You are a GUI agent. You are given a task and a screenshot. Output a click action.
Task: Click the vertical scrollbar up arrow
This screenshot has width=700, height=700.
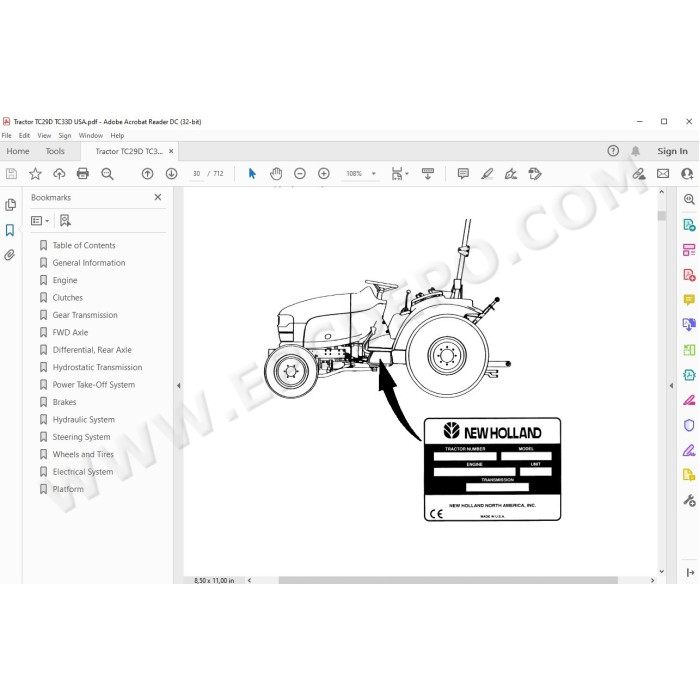click(662, 192)
